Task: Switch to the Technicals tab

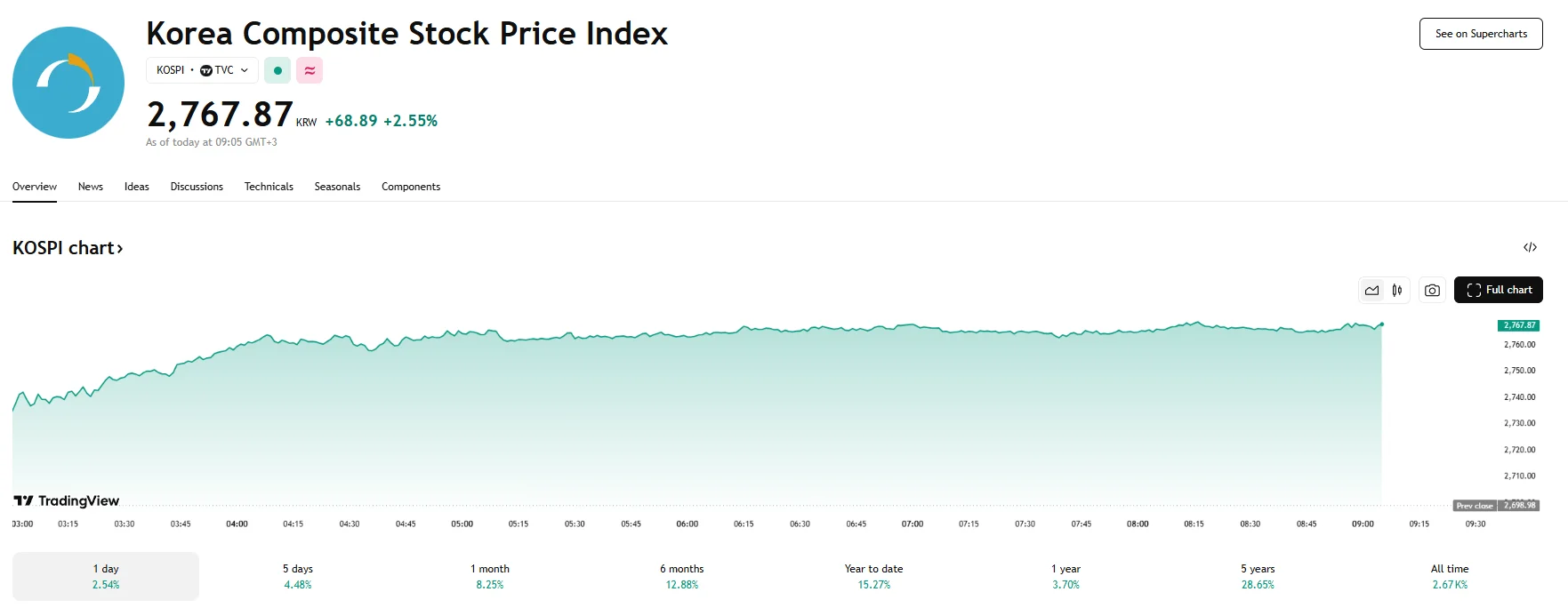Action: (x=269, y=187)
